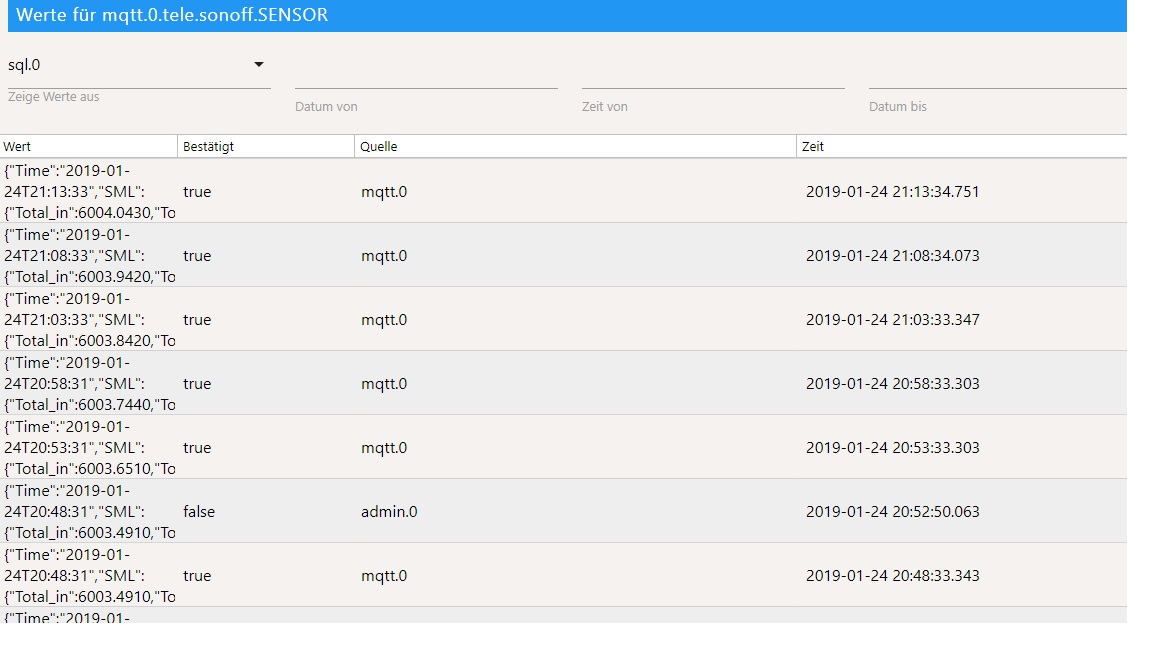Focus the Datum von date field
Screen dimensions: 1152x648
(426, 73)
